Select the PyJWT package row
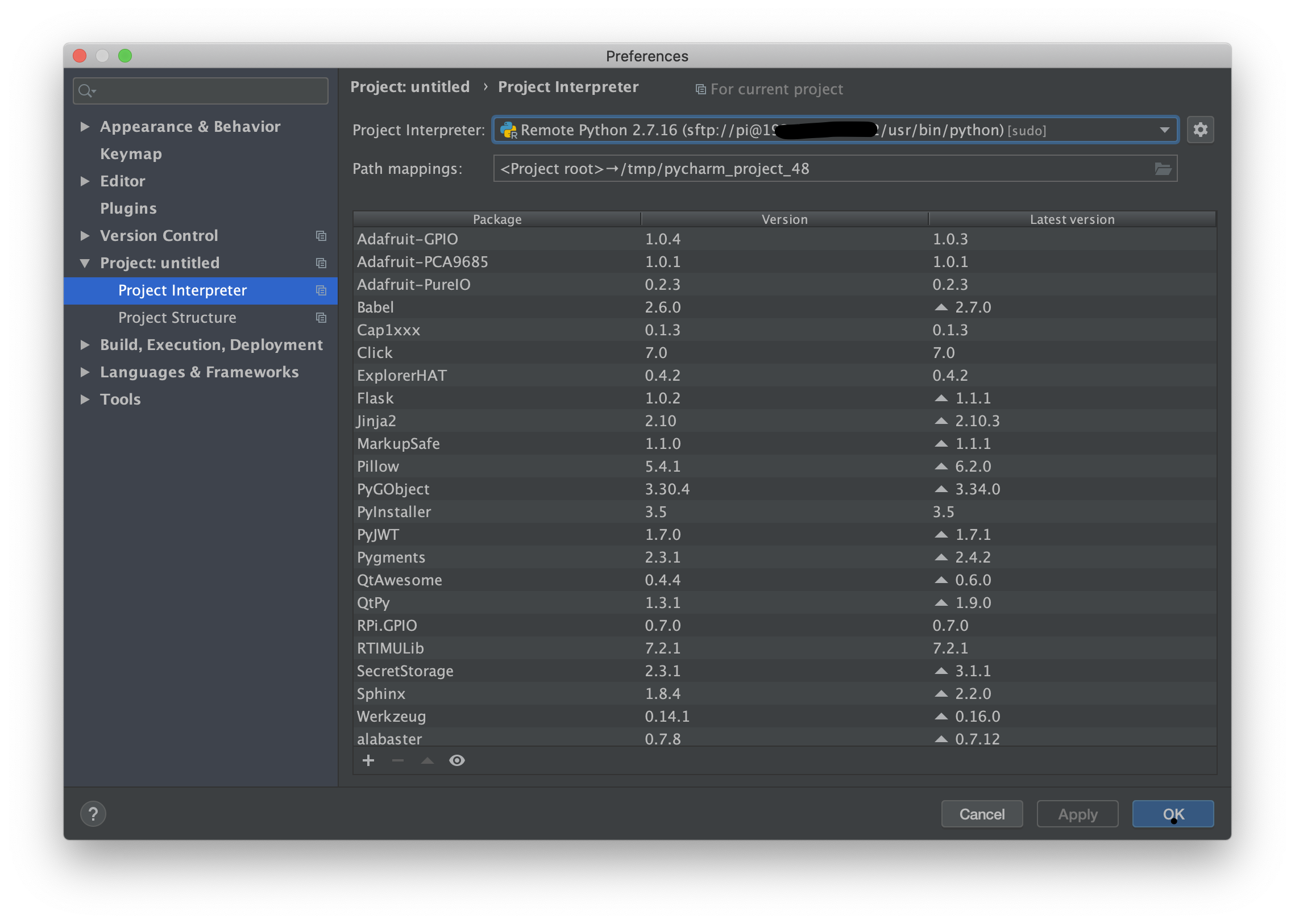Viewport: 1295px width, 924px height. 785,535
